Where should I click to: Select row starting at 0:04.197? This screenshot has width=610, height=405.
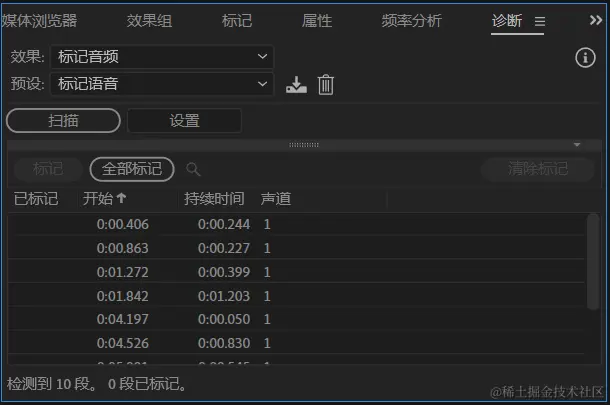click(x=296, y=319)
